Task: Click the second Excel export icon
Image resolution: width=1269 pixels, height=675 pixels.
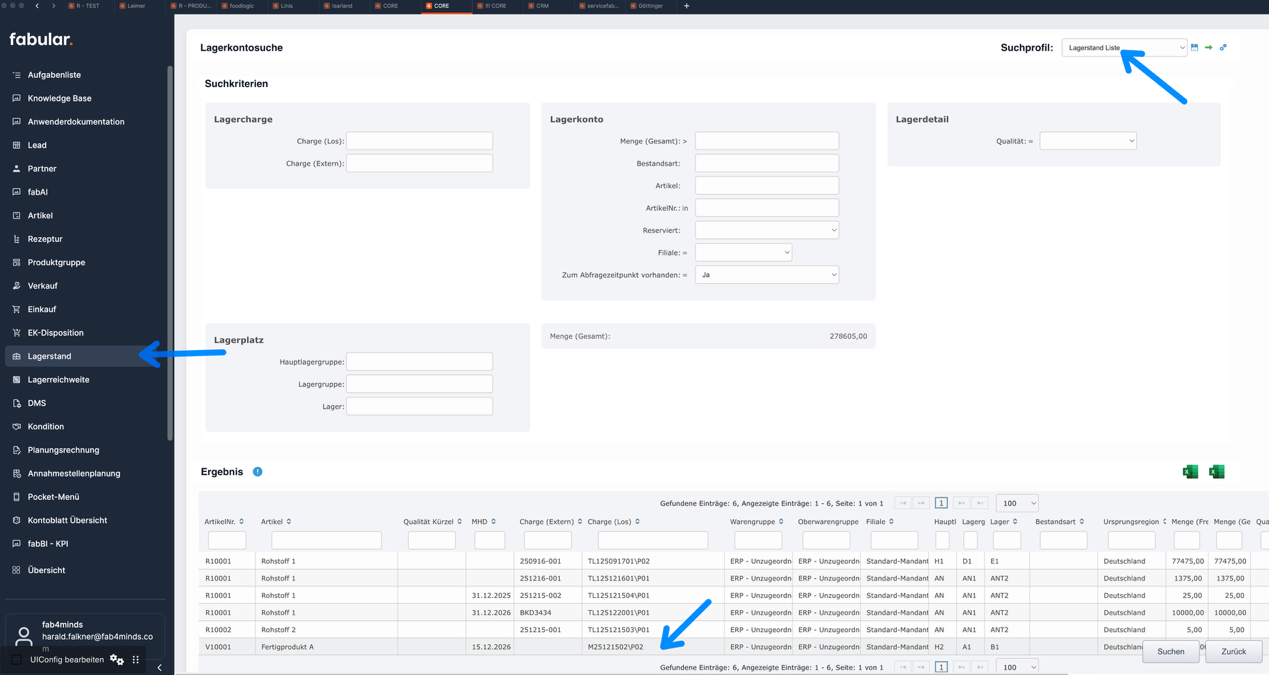Action: (x=1216, y=472)
